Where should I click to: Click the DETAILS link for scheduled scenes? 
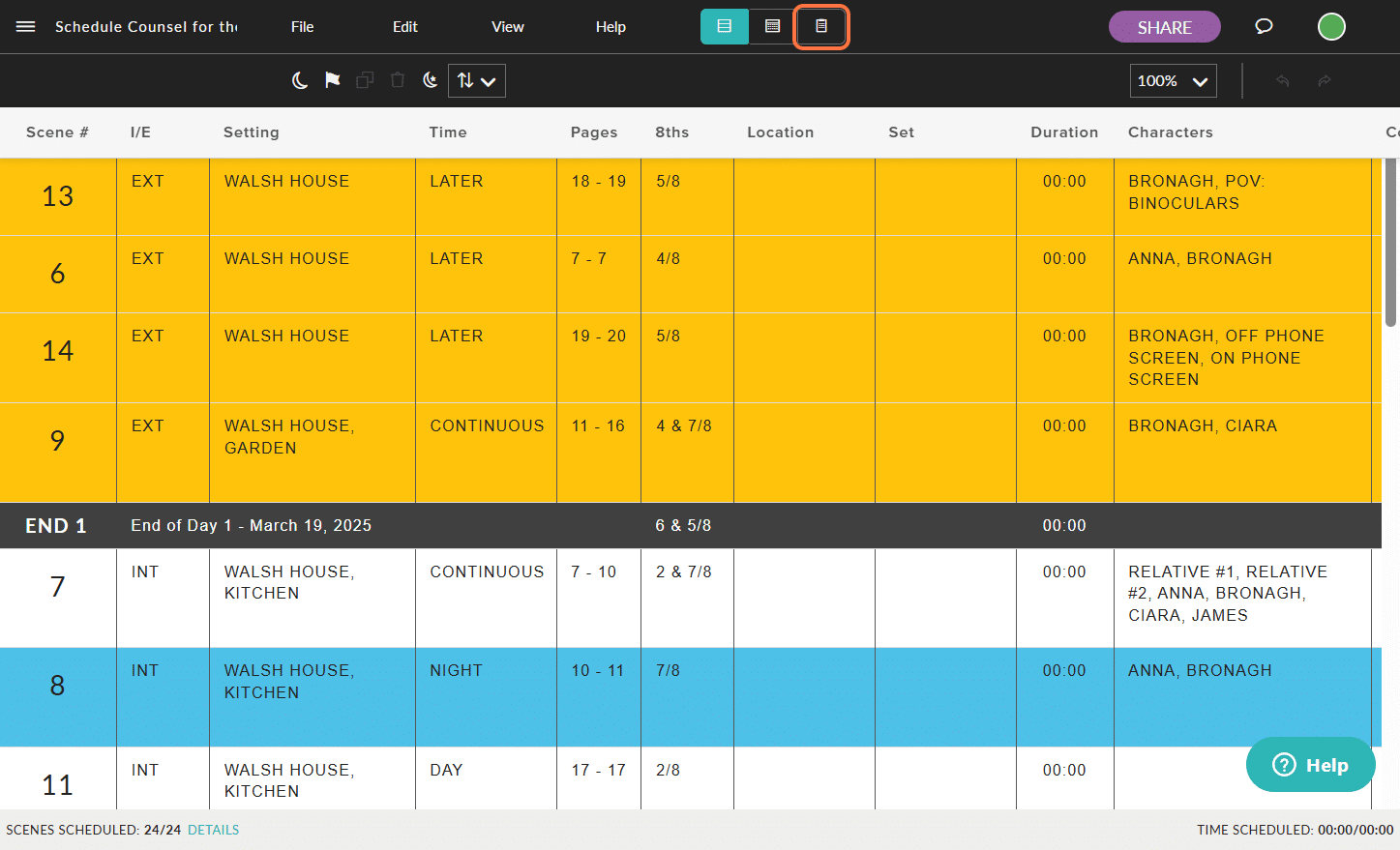212,829
